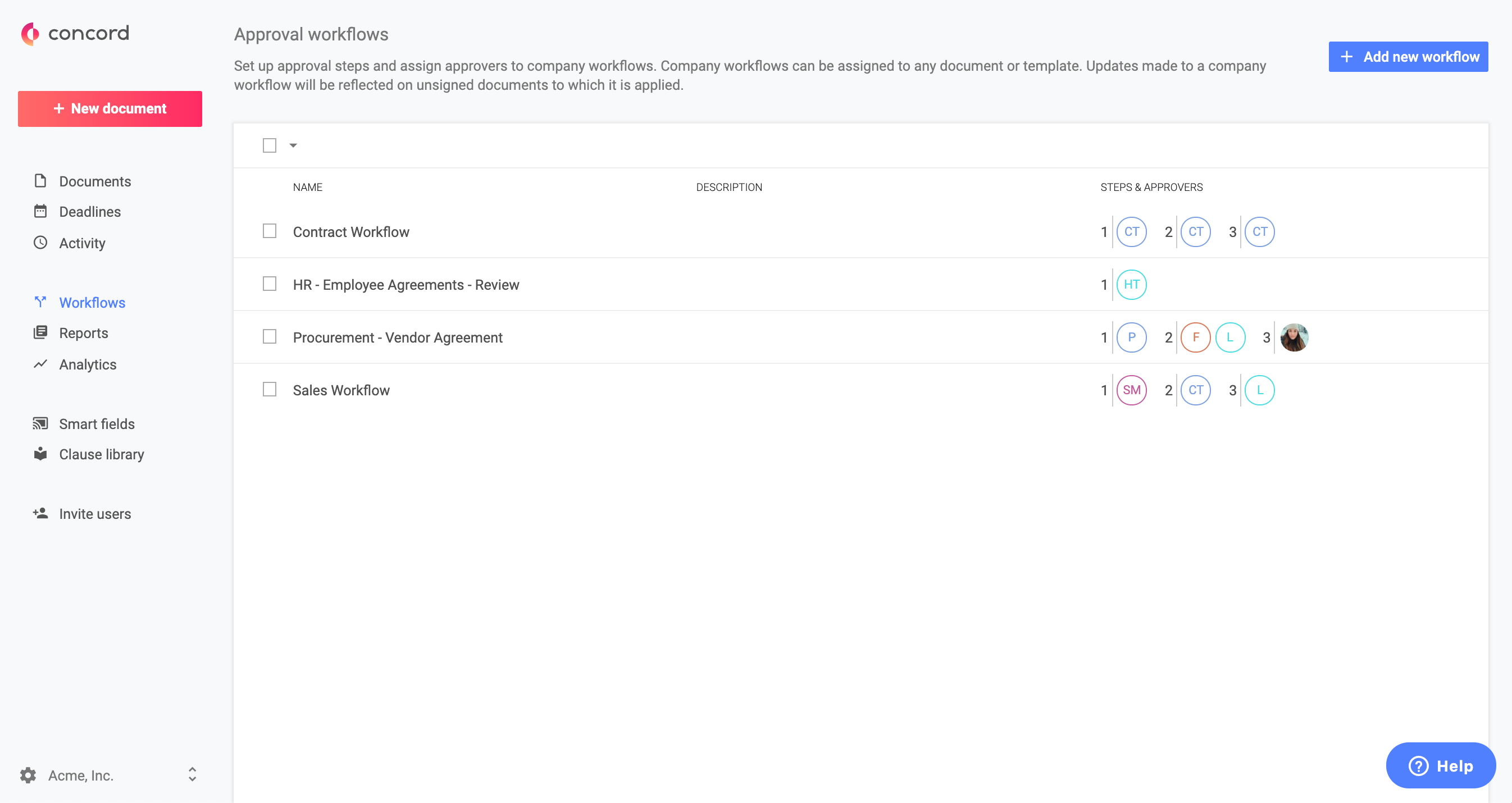This screenshot has height=803, width=1512.
Task: Check the Contract Workflow checkbox
Action: (x=270, y=231)
